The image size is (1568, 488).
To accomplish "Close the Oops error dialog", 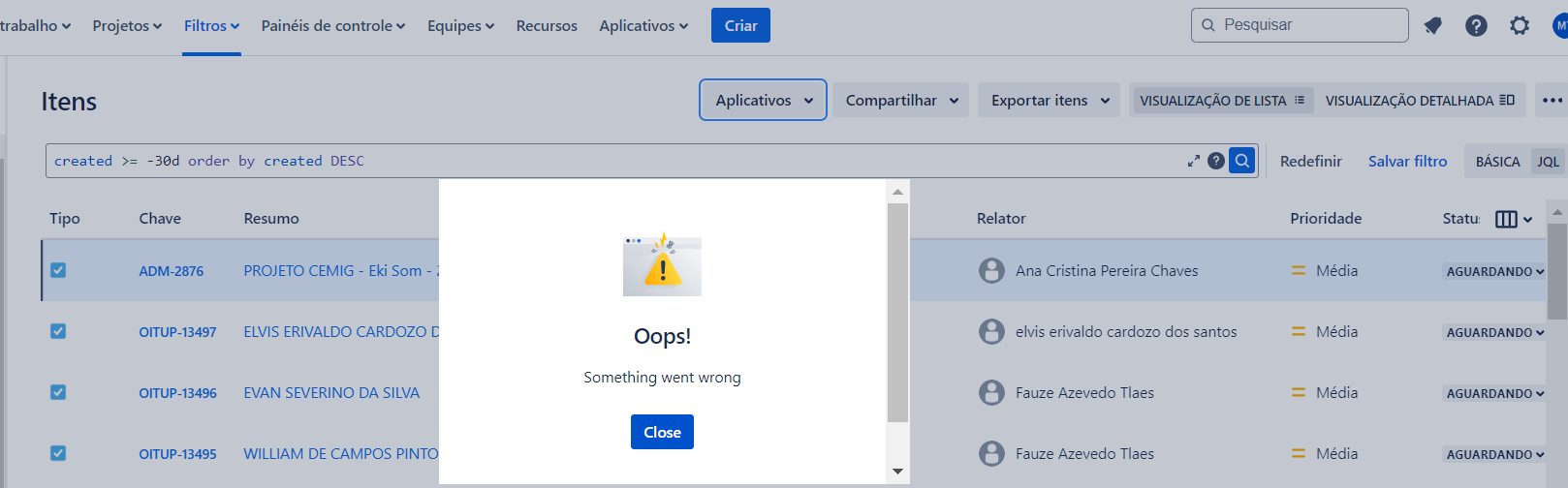I will [662, 432].
